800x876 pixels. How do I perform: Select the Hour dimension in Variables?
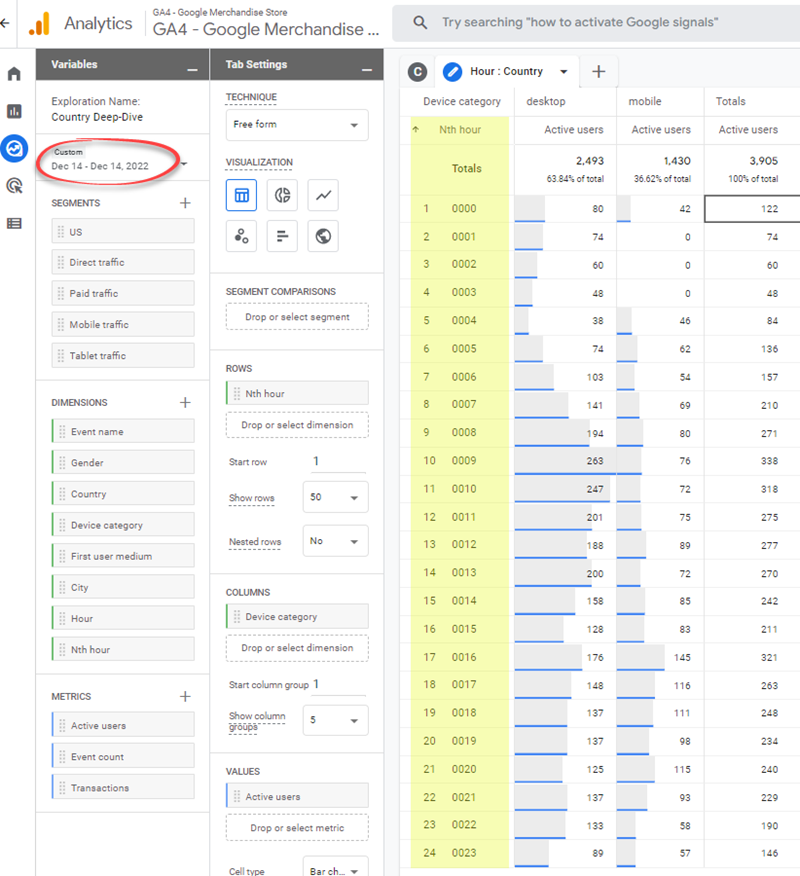click(x=123, y=618)
